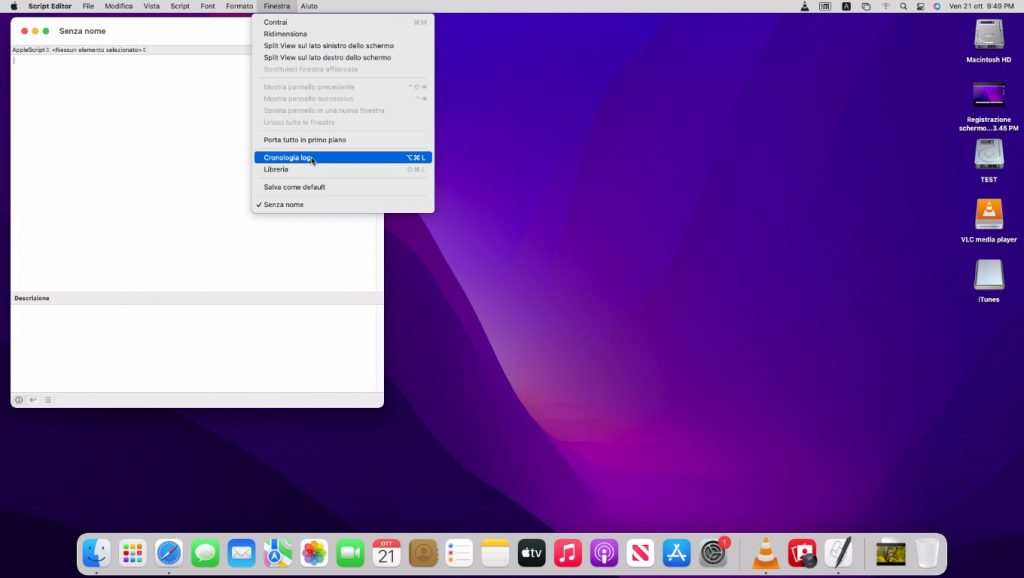This screenshot has height=578, width=1024.
Task: Open System Preferences from the Dock
Action: point(713,552)
